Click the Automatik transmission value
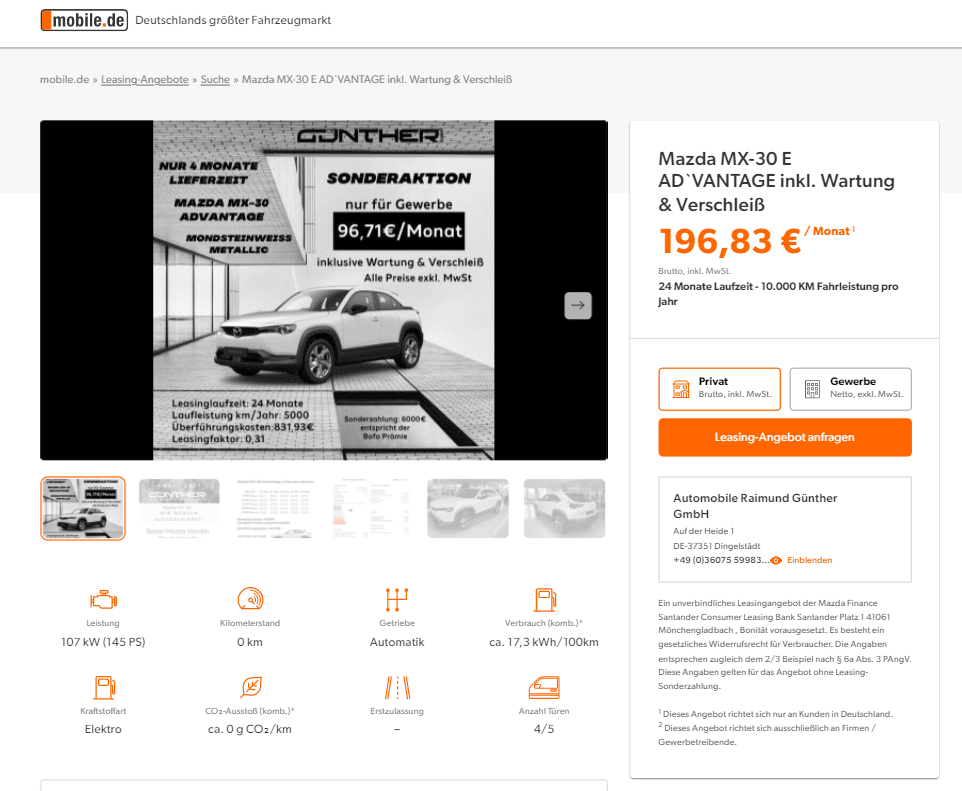962x791 pixels. tap(397, 642)
